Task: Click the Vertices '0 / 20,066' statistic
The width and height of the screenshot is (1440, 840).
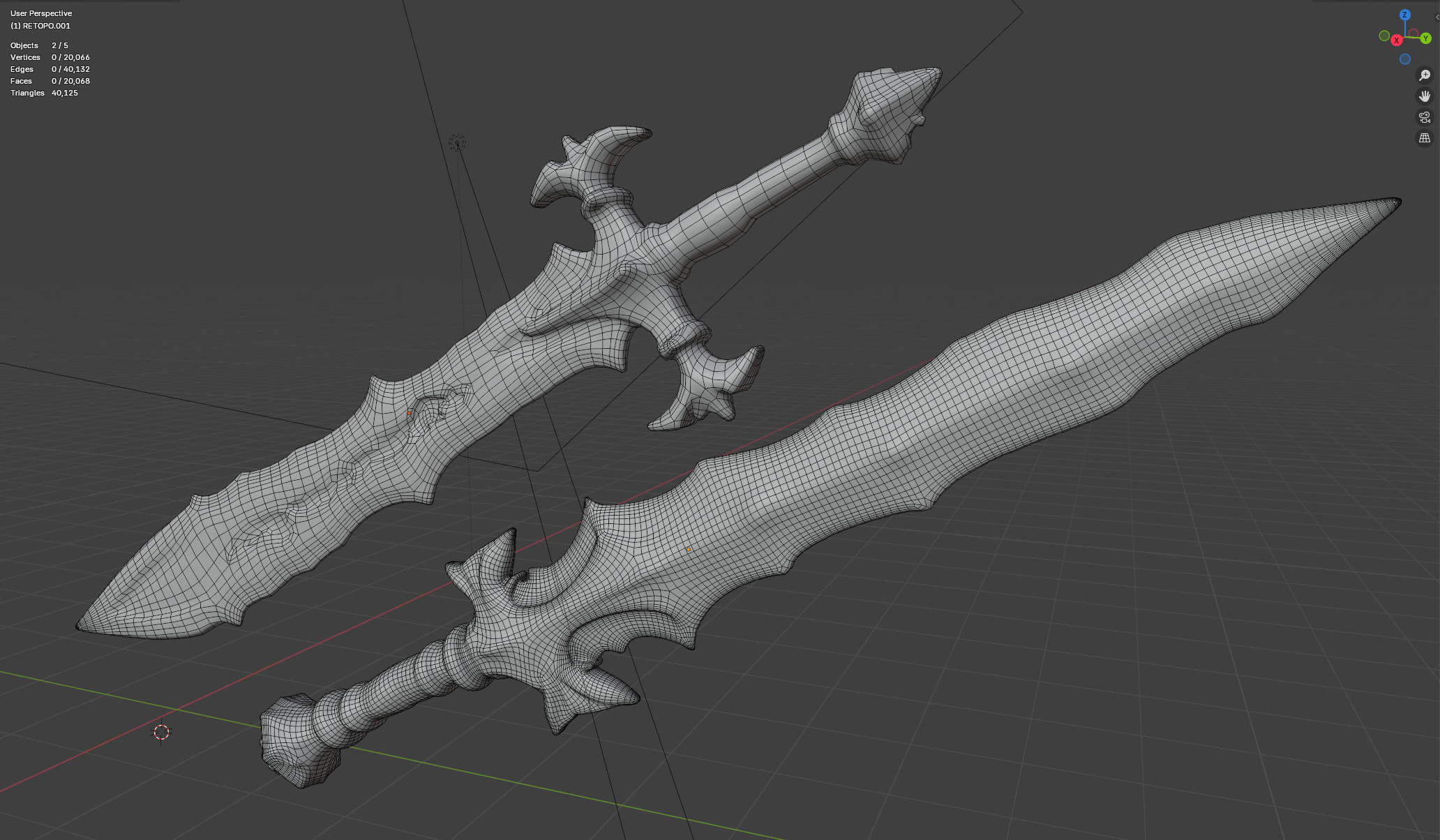Action: [x=70, y=57]
